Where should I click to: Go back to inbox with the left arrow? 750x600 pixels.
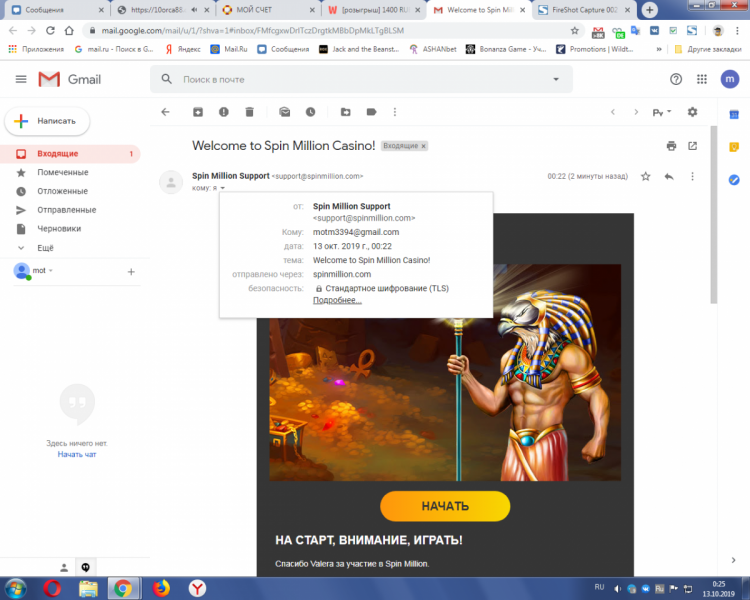pos(165,112)
